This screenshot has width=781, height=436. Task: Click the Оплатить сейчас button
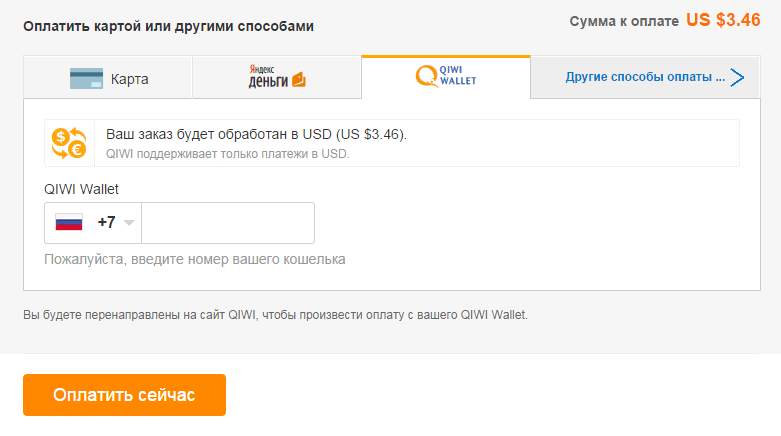tap(125, 395)
